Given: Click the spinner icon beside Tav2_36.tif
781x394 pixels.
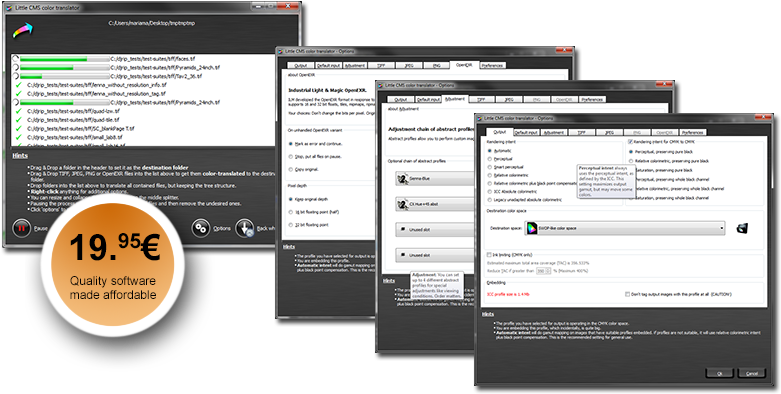Looking at the screenshot, I should click(15, 76).
